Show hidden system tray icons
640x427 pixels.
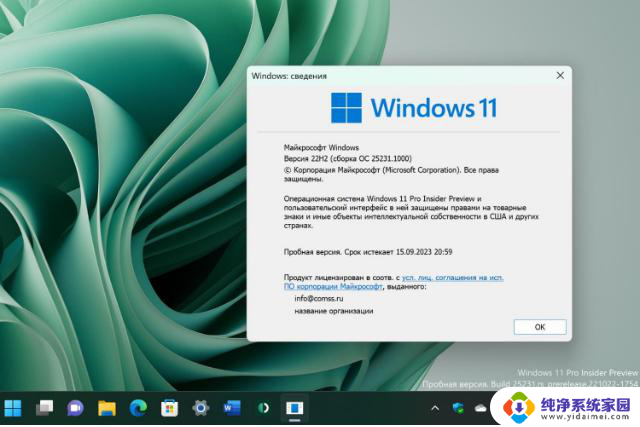[435, 408]
